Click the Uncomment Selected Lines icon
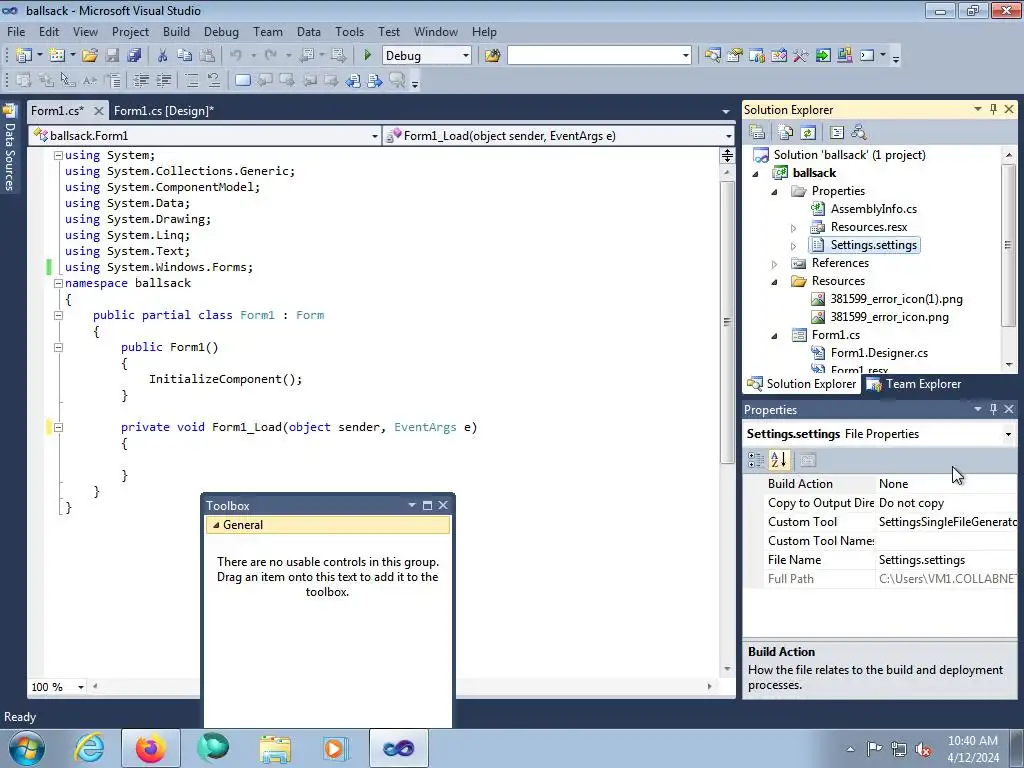The width and height of the screenshot is (1024, 768). pos(214,80)
